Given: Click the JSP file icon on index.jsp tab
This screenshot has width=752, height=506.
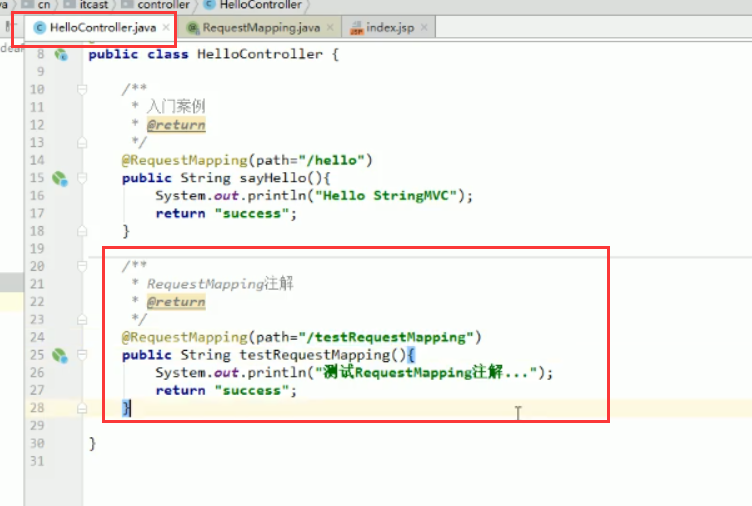Looking at the screenshot, I should (356, 28).
